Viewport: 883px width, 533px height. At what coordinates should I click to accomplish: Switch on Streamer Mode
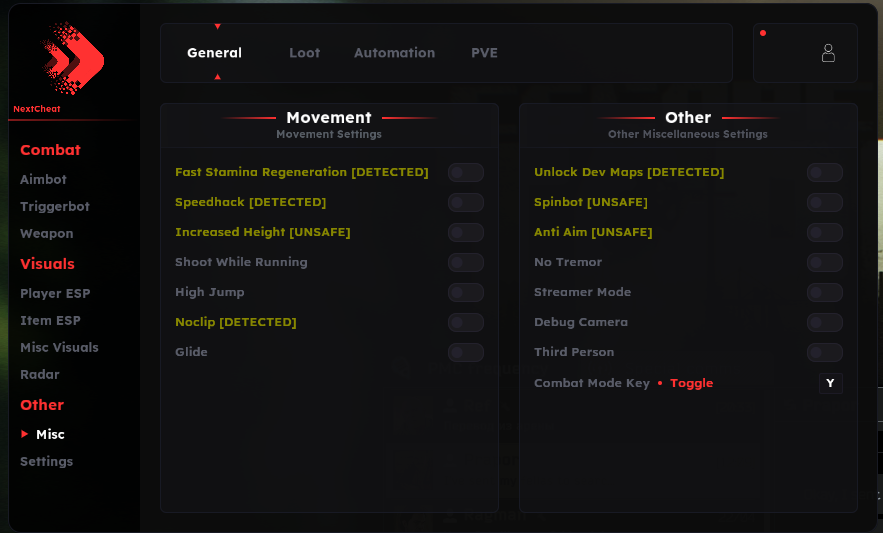[x=824, y=292]
